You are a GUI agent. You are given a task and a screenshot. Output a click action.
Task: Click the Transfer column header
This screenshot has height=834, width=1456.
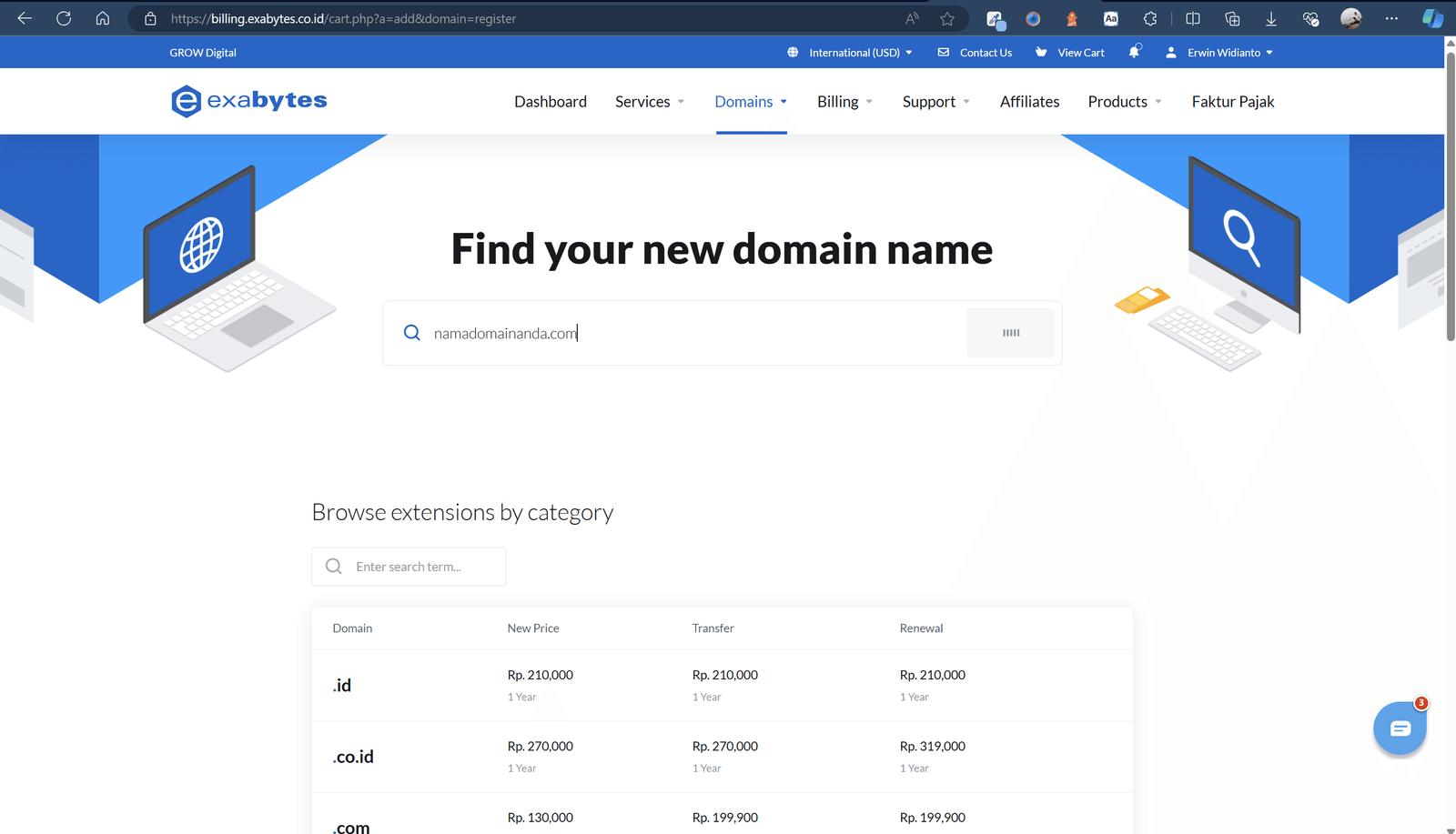pyautogui.click(x=713, y=628)
